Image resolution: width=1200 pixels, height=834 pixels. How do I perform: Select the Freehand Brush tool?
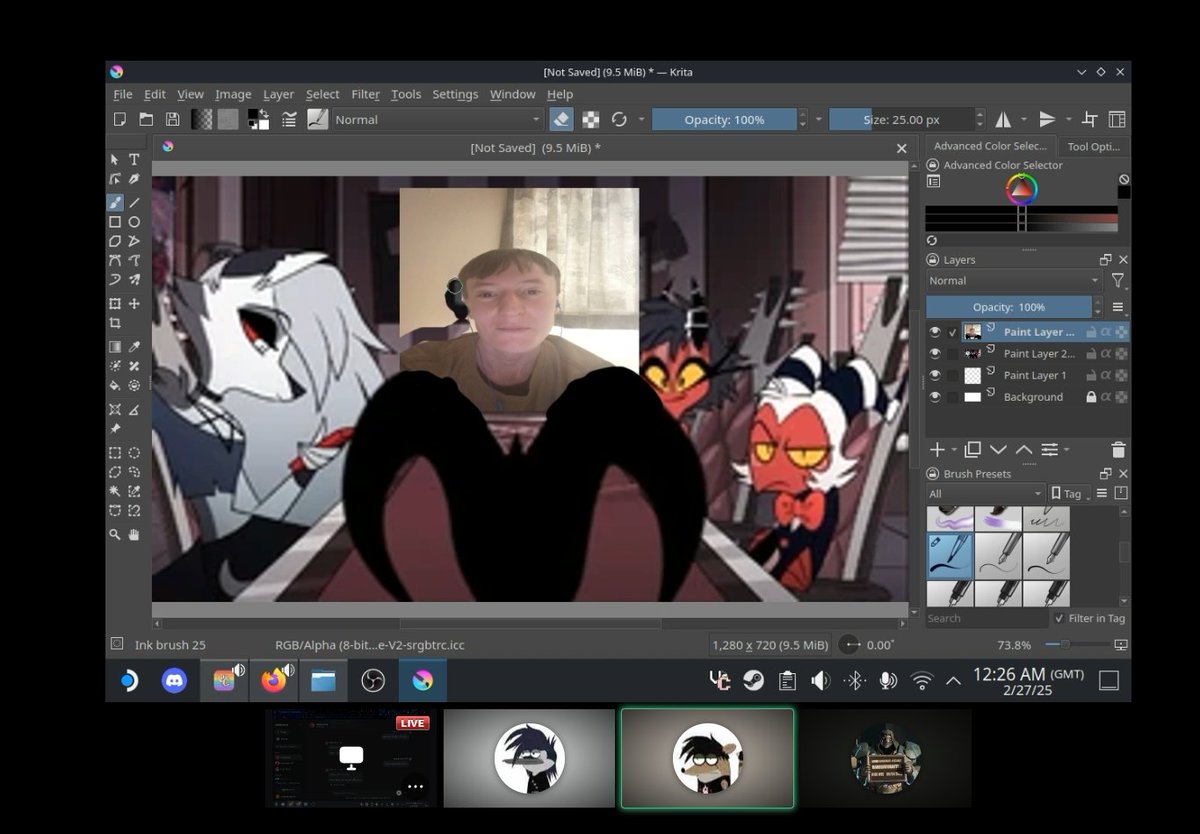(115, 202)
